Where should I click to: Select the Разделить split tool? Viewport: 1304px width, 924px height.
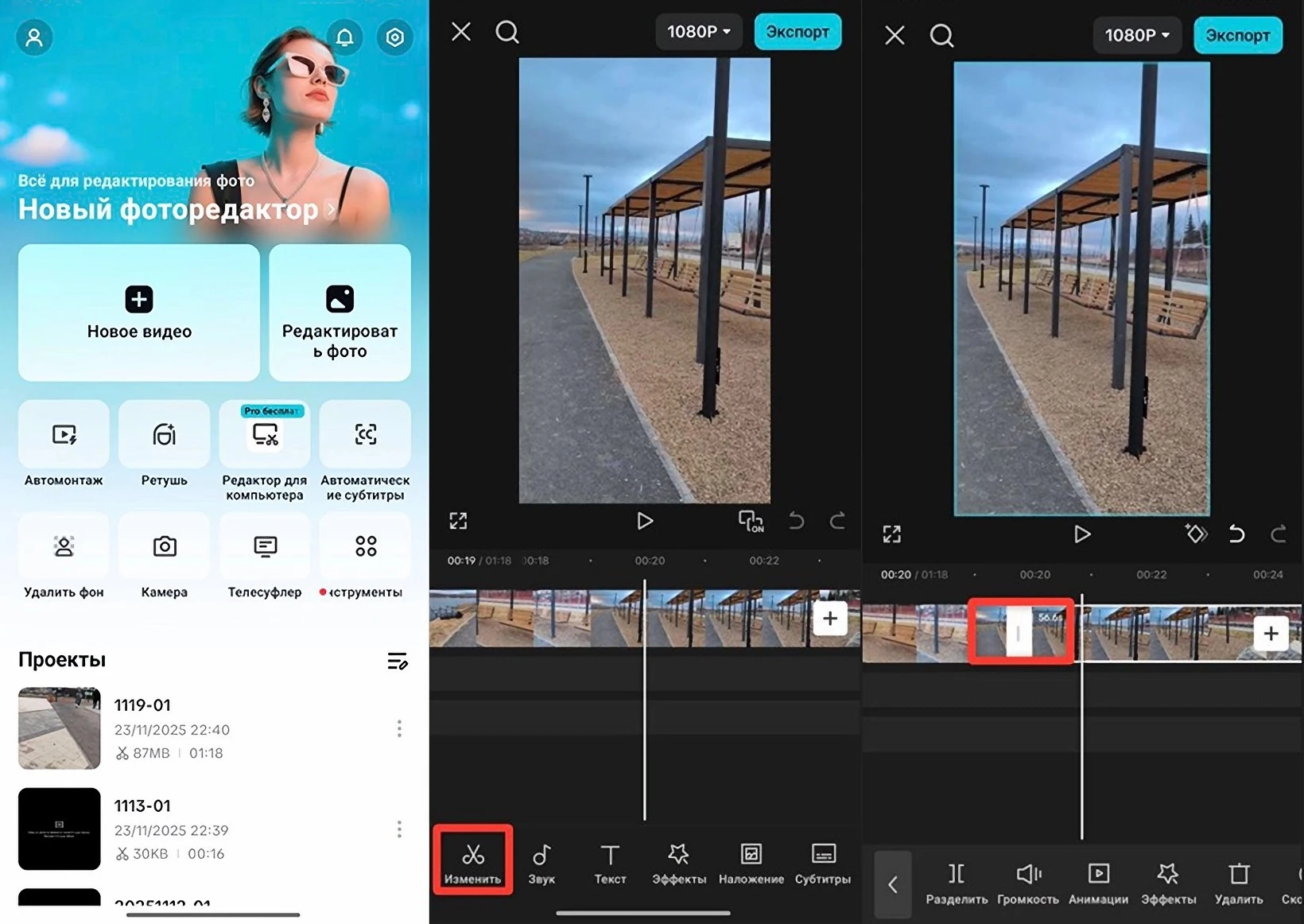click(x=957, y=881)
